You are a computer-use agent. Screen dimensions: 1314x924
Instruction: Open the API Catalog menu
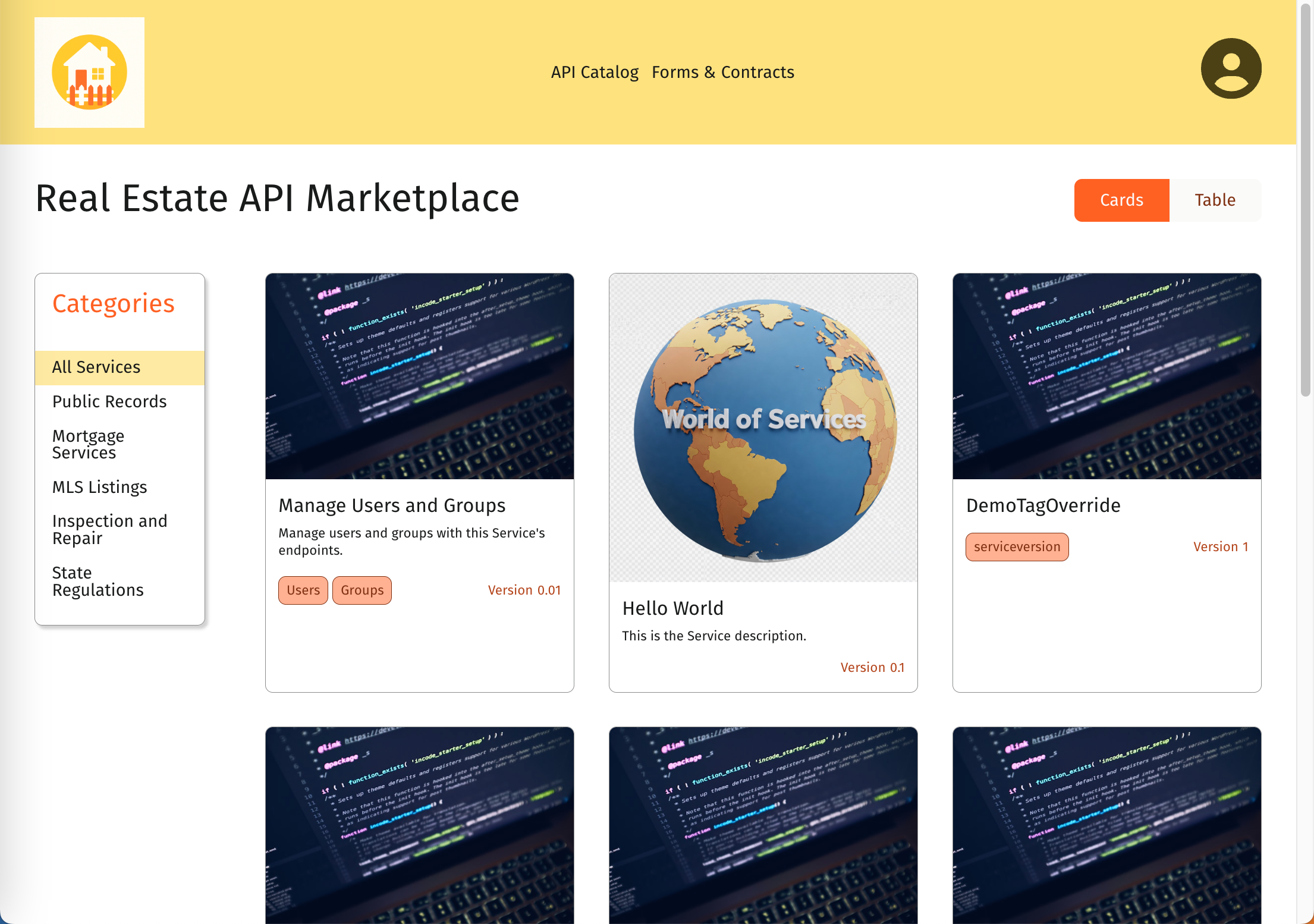click(595, 72)
